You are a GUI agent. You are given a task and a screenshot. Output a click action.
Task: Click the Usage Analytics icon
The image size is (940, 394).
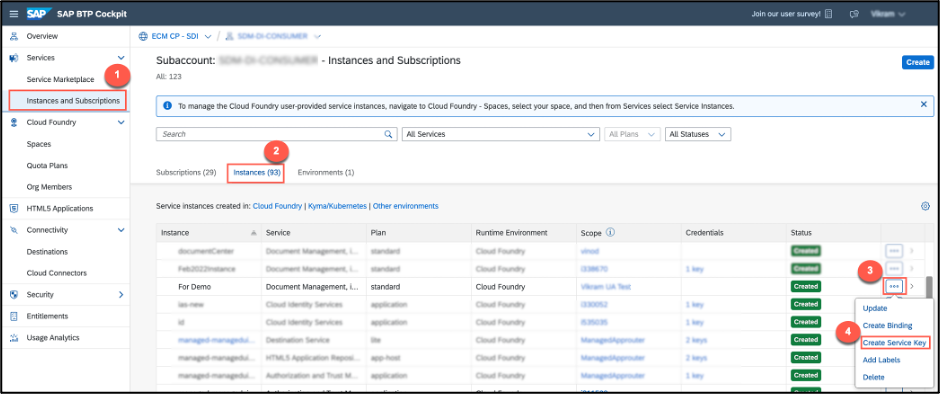pyautogui.click(x=14, y=338)
